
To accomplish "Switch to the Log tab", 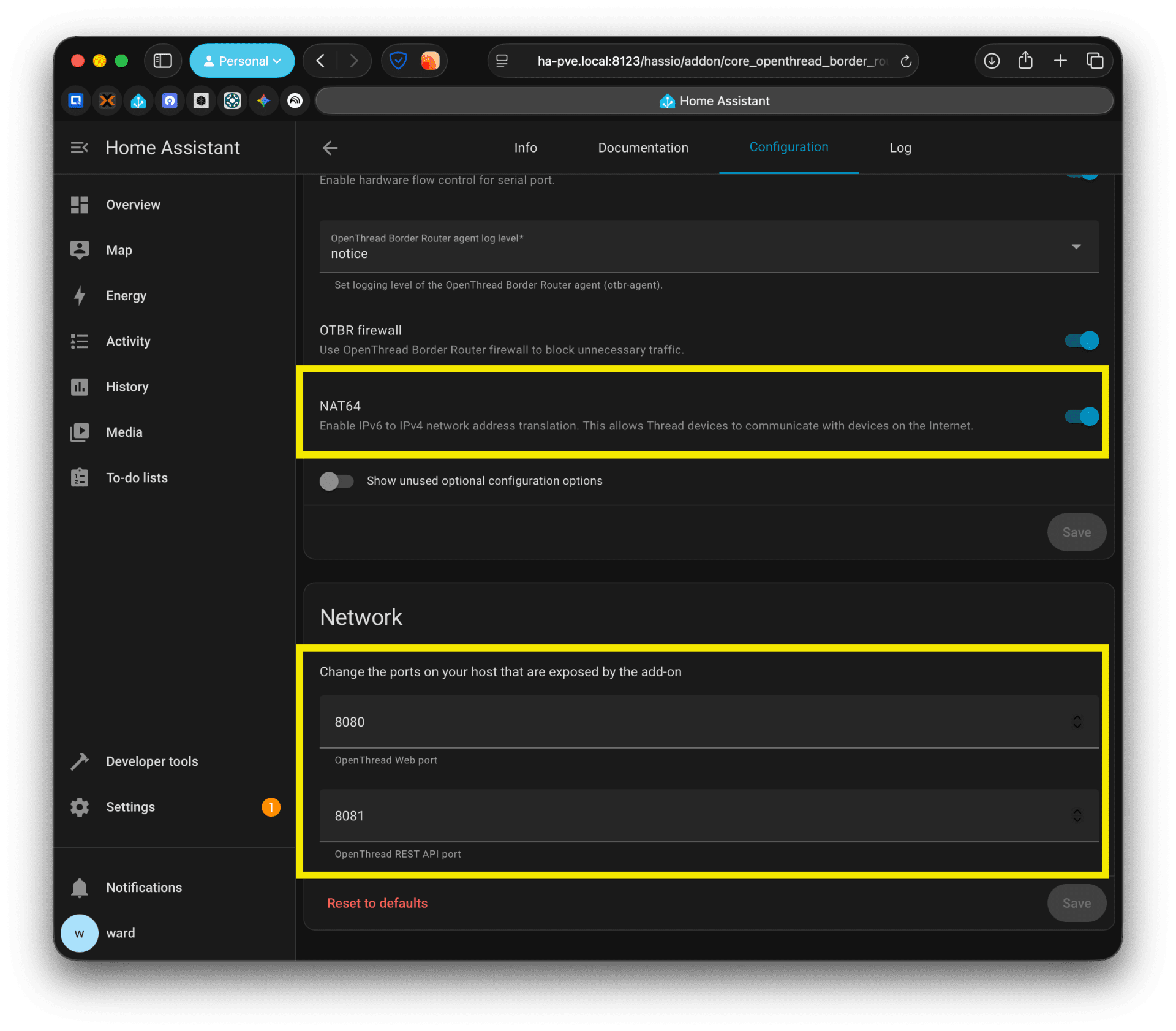I will coord(899,147).
